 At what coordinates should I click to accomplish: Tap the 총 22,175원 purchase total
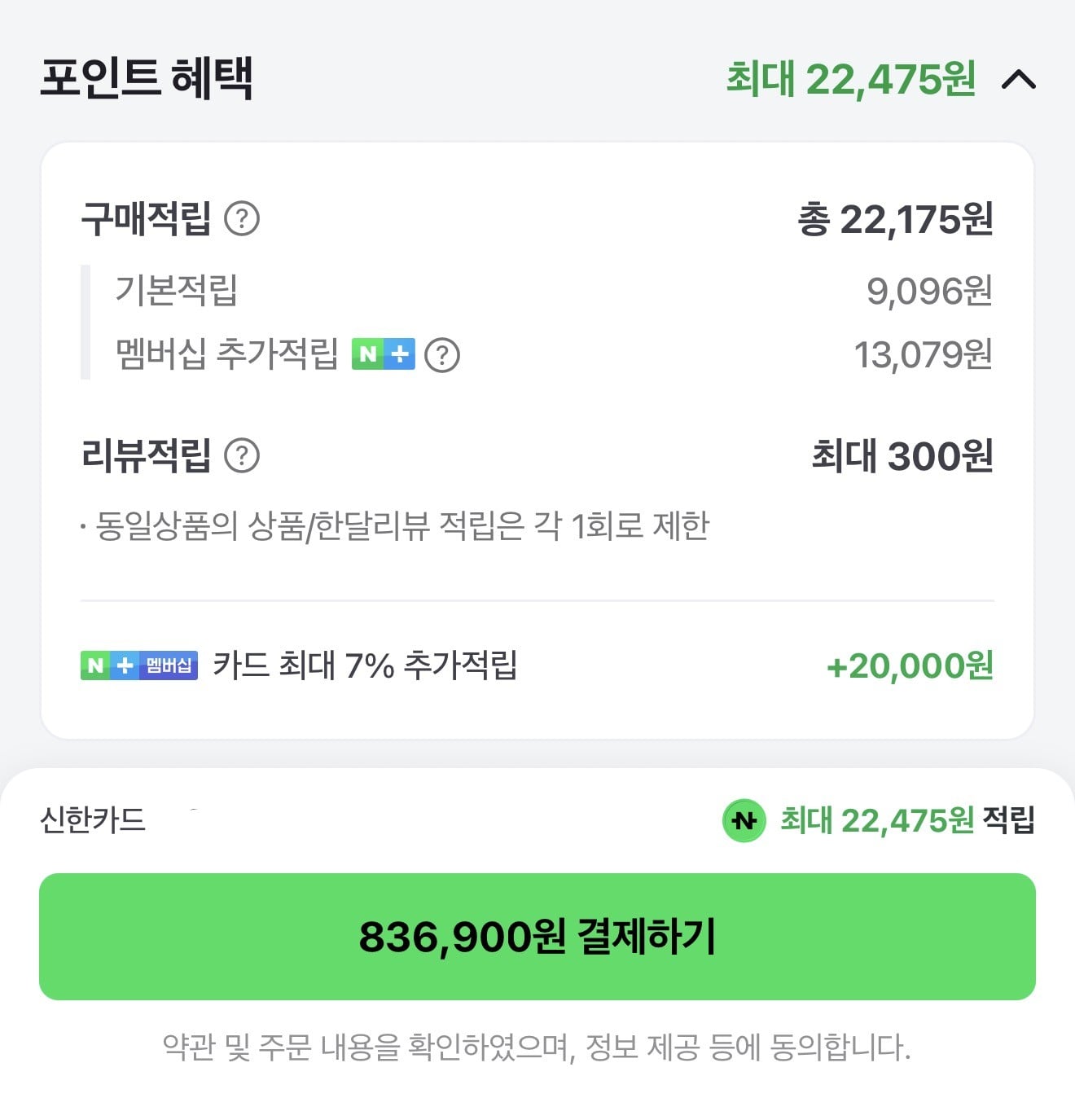pyautogui.click(x=895, y=219)
